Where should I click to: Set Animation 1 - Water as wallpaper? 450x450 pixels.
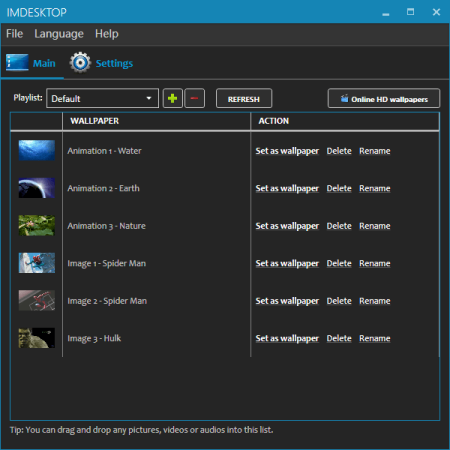pyautogui.click(x=287, y=151)
